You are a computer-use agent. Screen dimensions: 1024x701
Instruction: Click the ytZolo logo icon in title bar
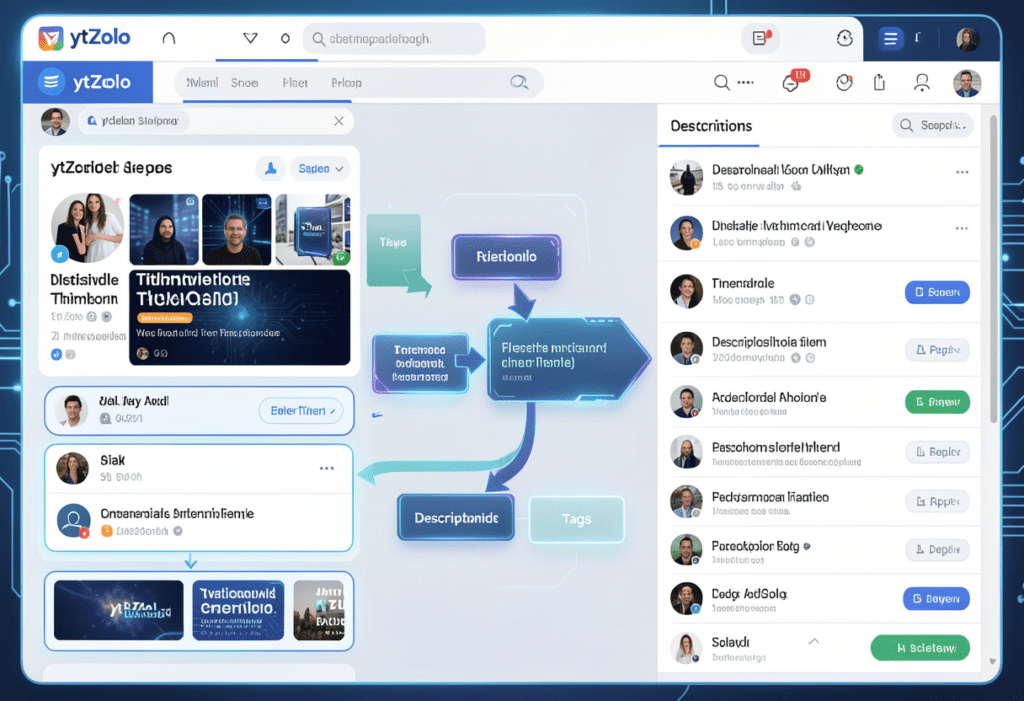(51, 39)
